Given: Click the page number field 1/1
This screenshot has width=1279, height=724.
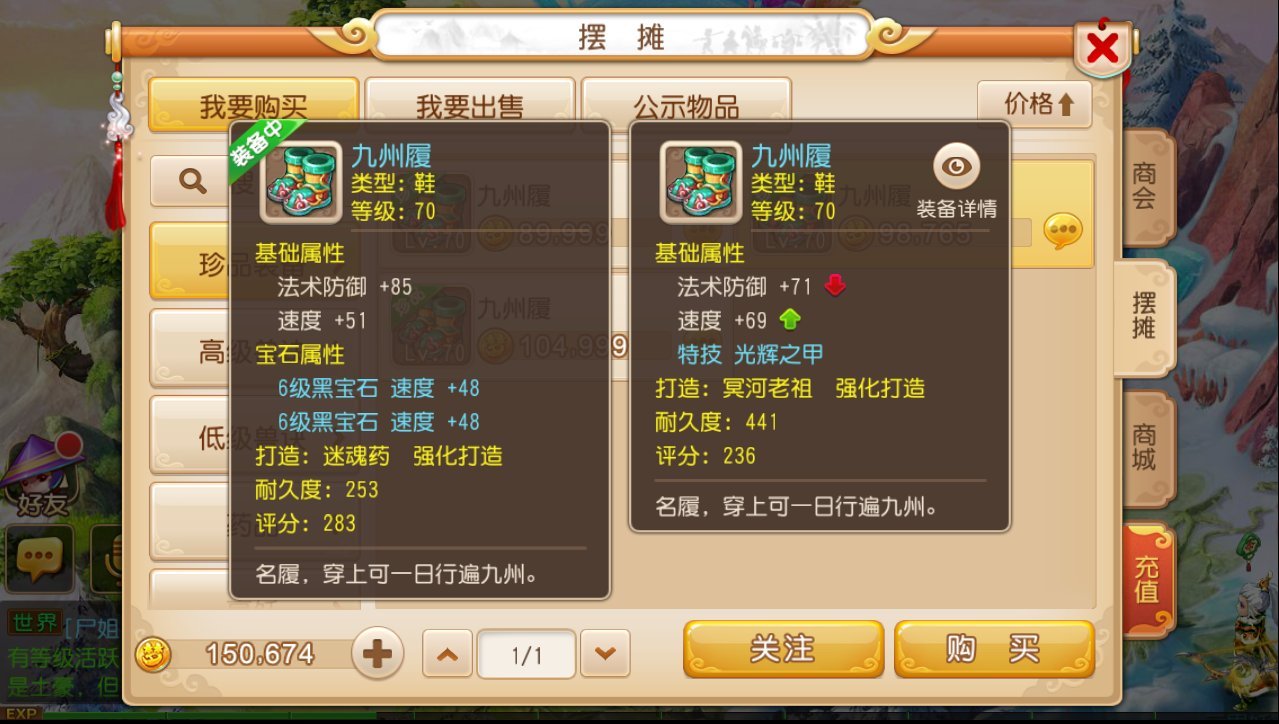Looking at the screenshot, I should 526,655.
